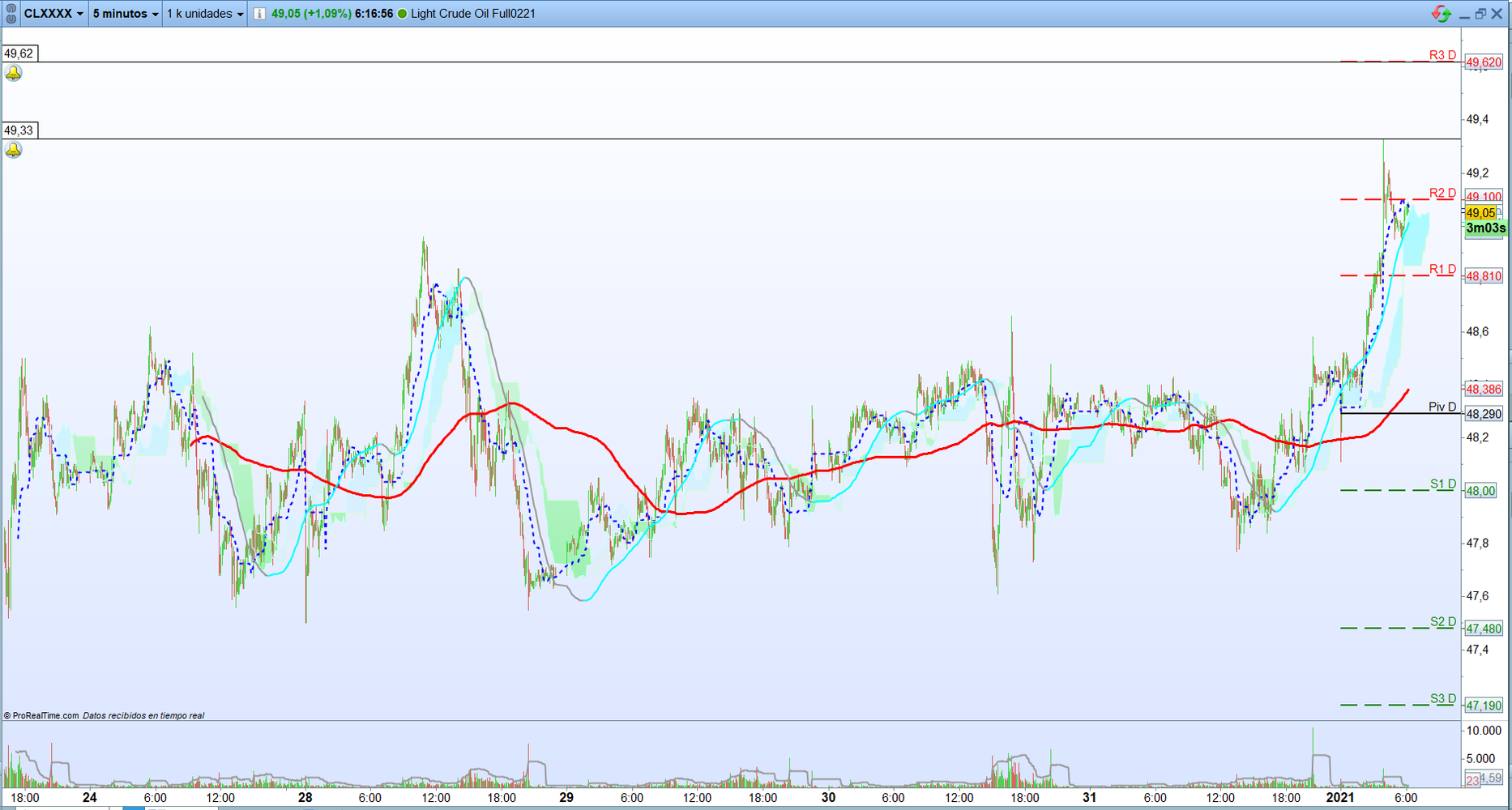
Task: Click the 10.000 volume axis label
Action: 1484,731
